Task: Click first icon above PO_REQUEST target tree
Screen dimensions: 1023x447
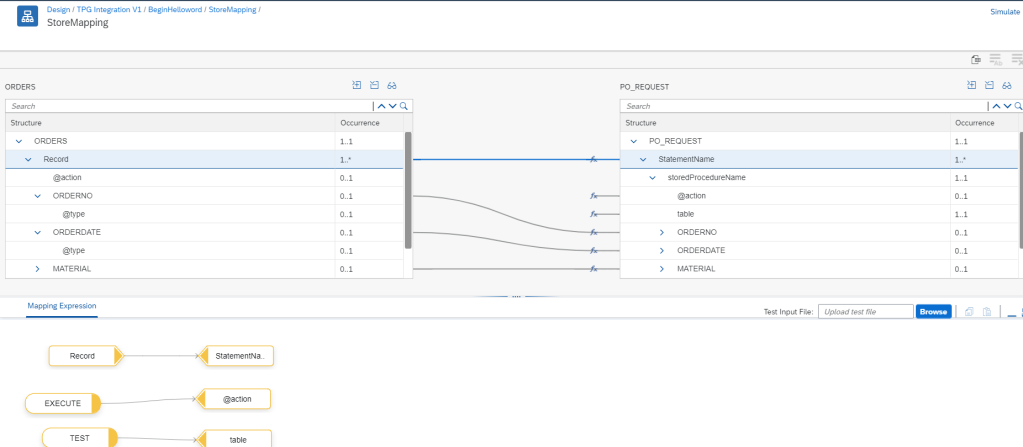Action: (x=972, y=86)
